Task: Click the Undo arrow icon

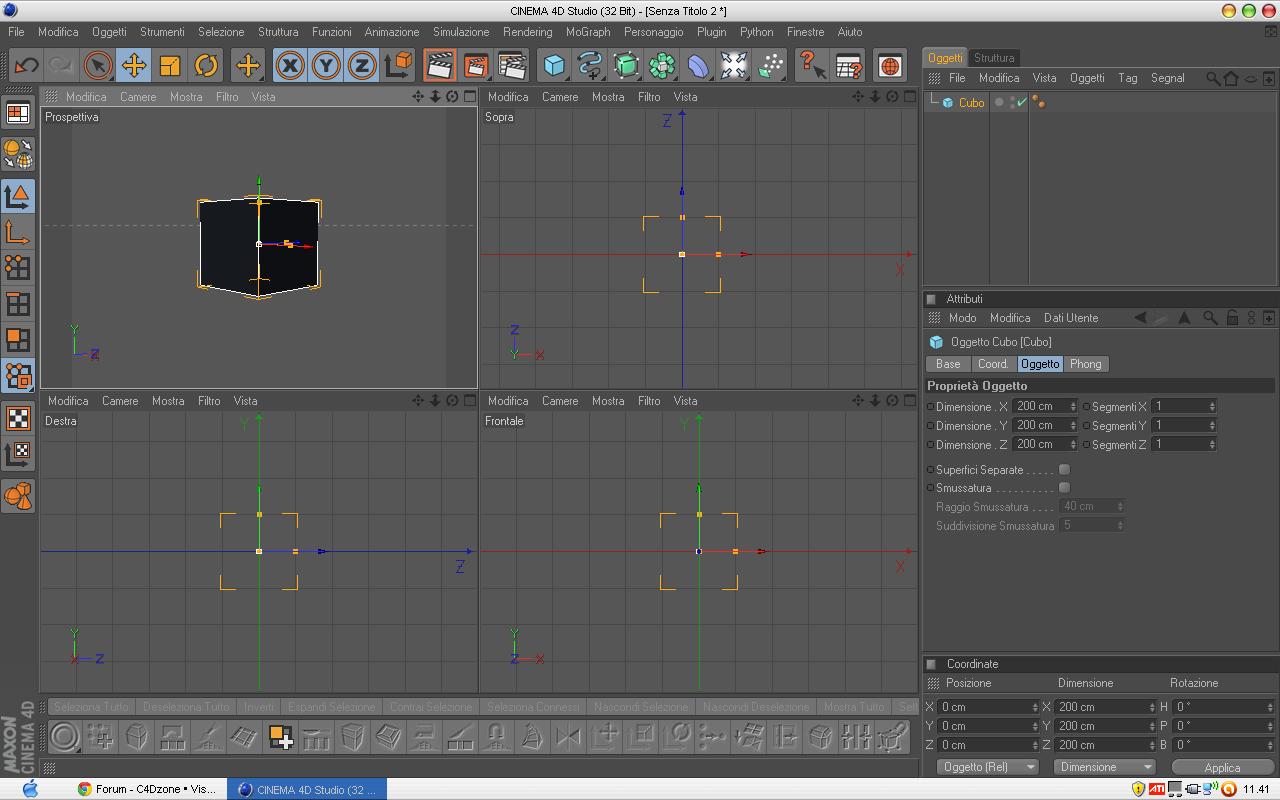Action: pyautogui.click(x=26, y=66)
